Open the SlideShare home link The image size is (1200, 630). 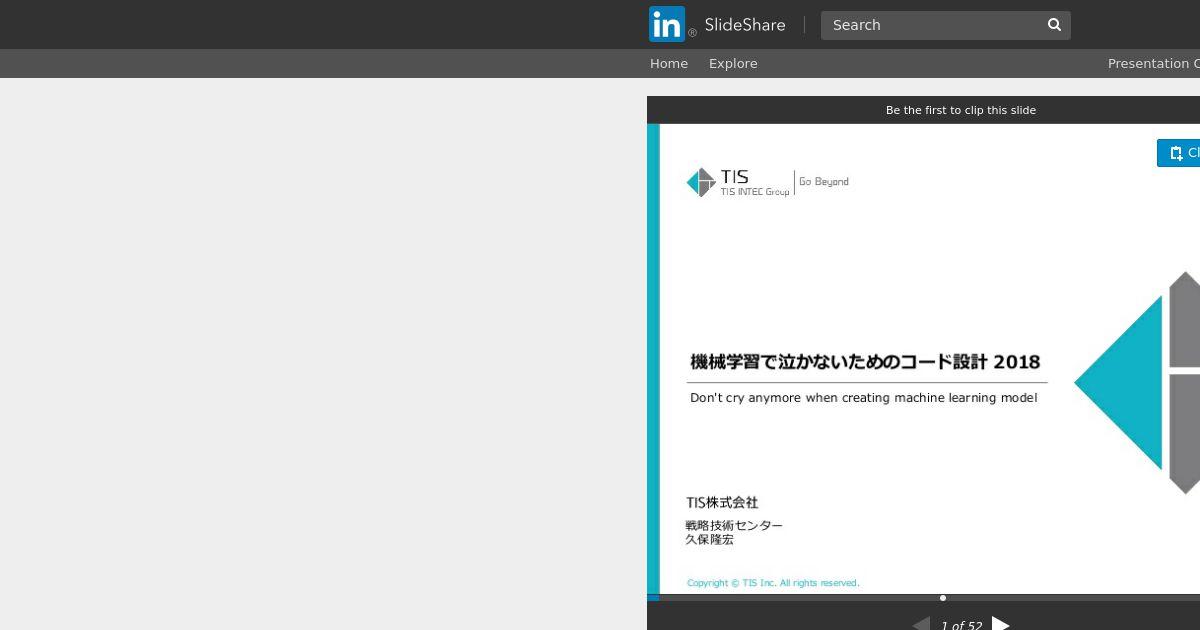click(745, 25)
